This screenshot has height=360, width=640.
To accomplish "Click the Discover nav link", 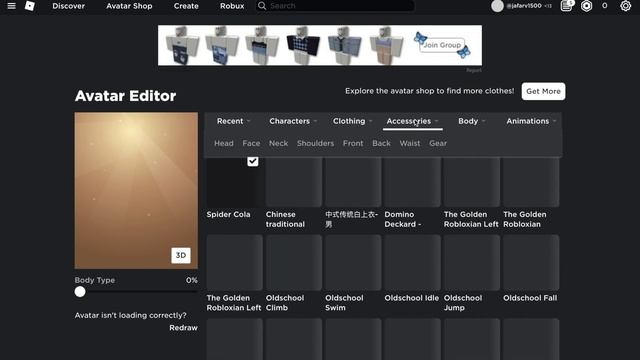I will (69, 6).
